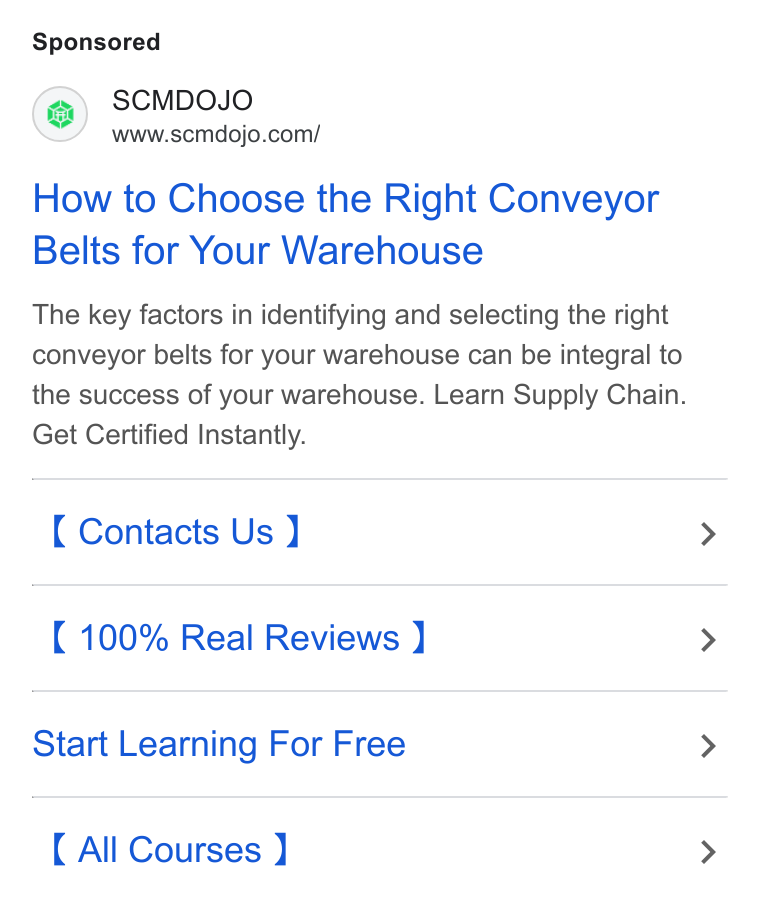Open the Conveyor Belts headline link
This screenshot has height=902, width=760.
coord(345,224)
